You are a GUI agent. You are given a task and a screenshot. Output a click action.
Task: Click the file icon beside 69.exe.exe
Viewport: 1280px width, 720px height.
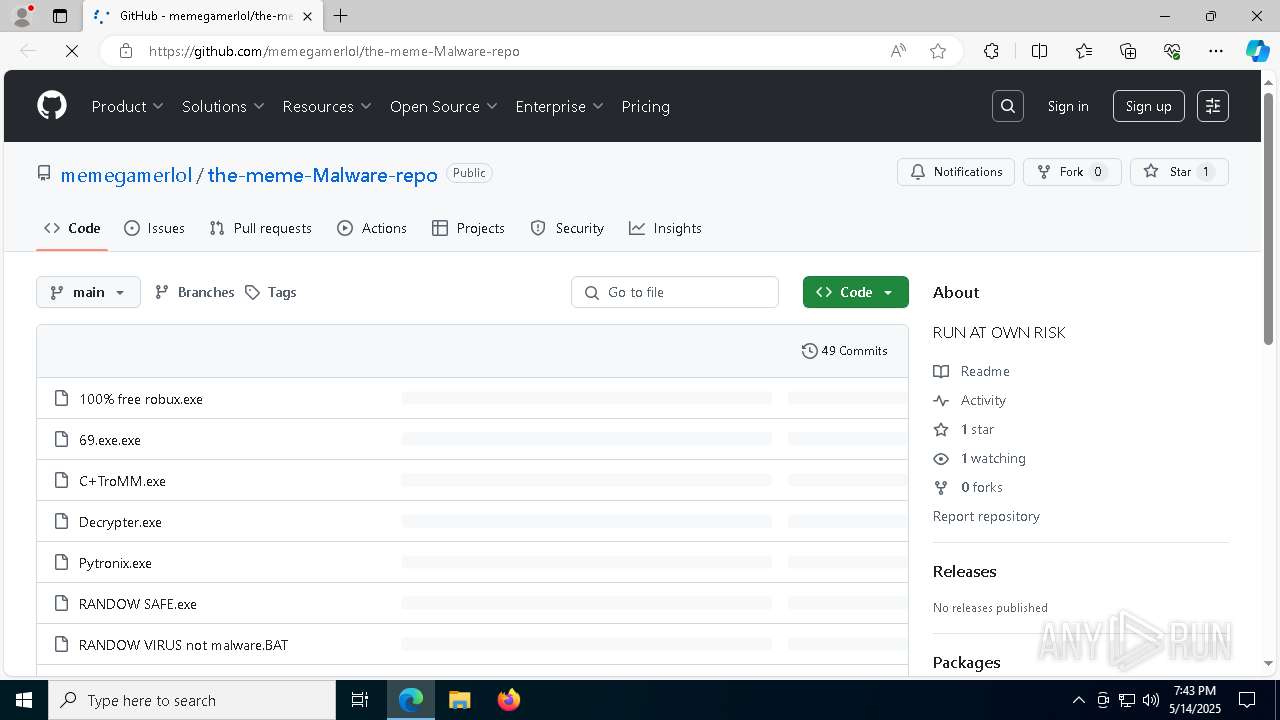click(61, 440)
